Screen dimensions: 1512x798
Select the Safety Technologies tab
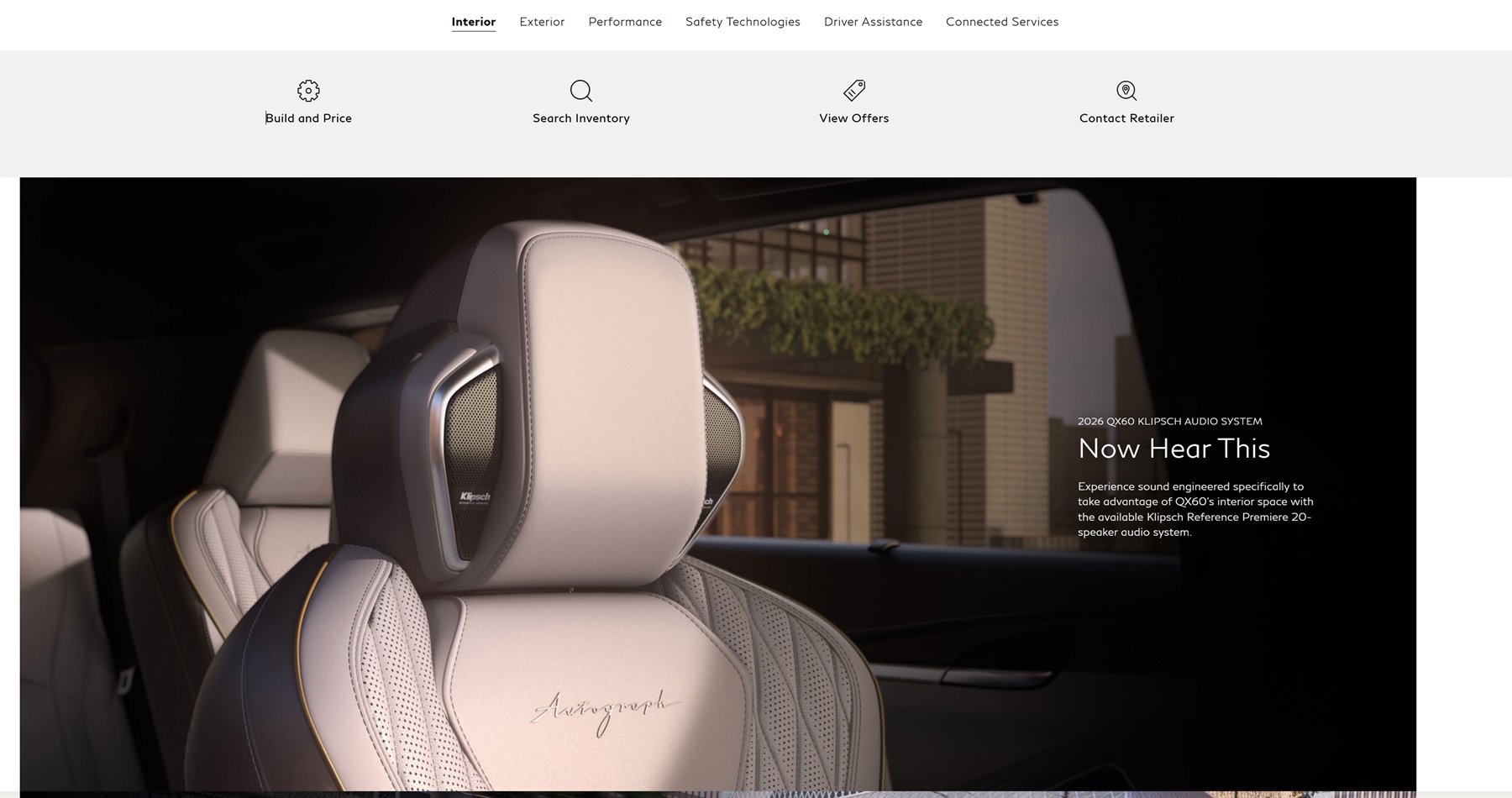click(x=743, y=21)
